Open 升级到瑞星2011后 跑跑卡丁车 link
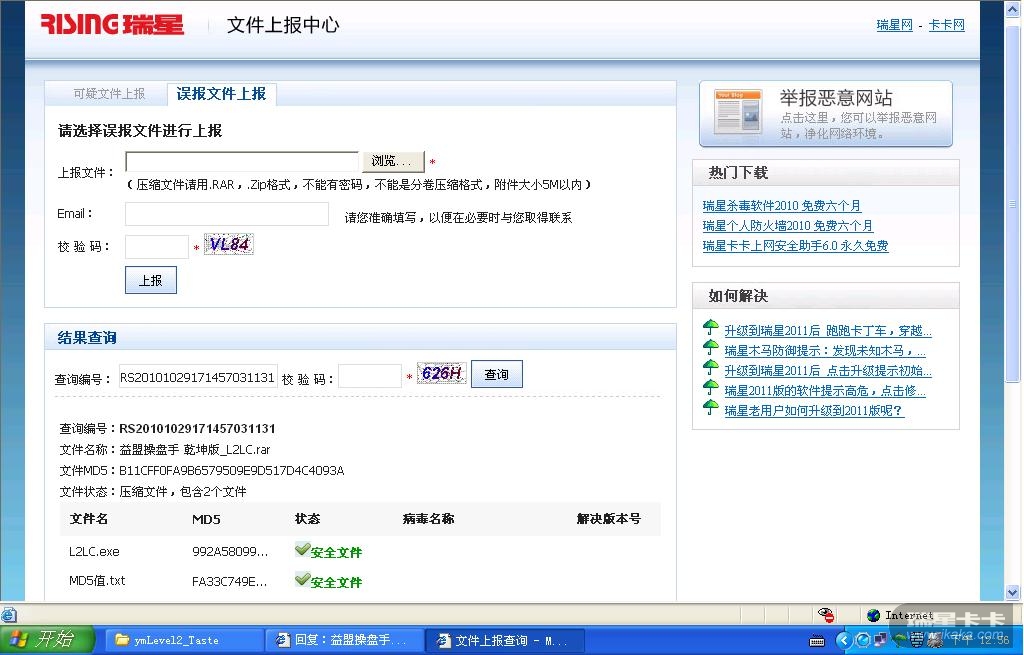This screenshot has width=1024, height=655. (x=827, y=331)
